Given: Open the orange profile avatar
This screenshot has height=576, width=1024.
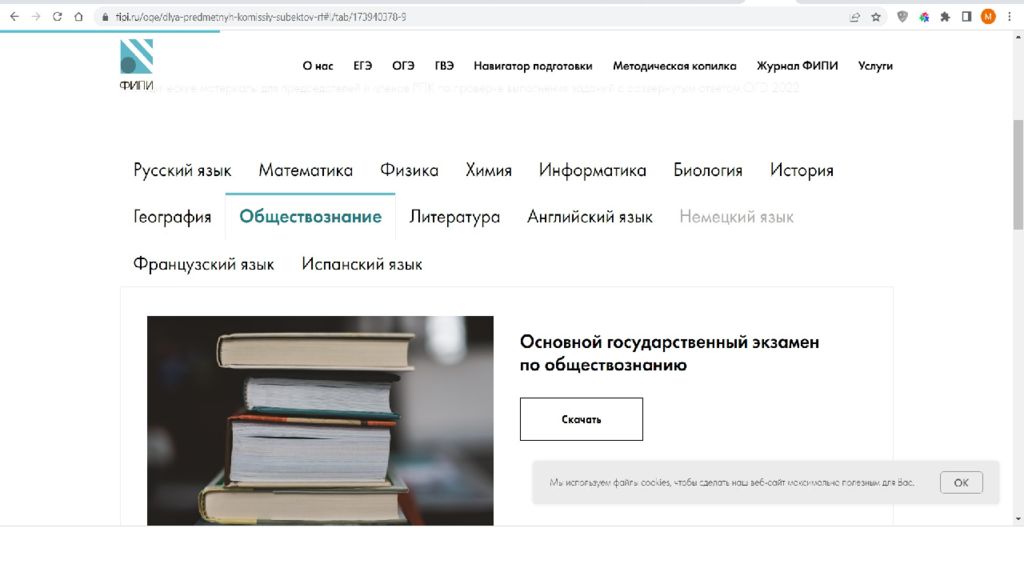Looking at the screenshot, I should pyautogui.click(x=988, y=17).
